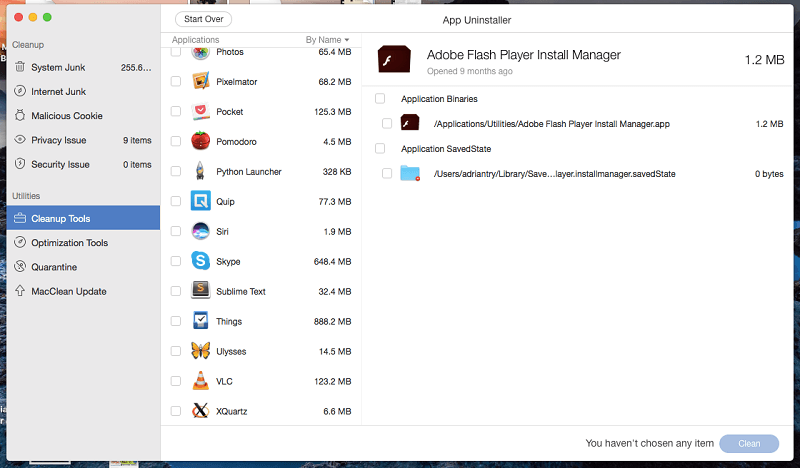Go to Quarantine section
The image size is (800, 468).
point(84,267)
